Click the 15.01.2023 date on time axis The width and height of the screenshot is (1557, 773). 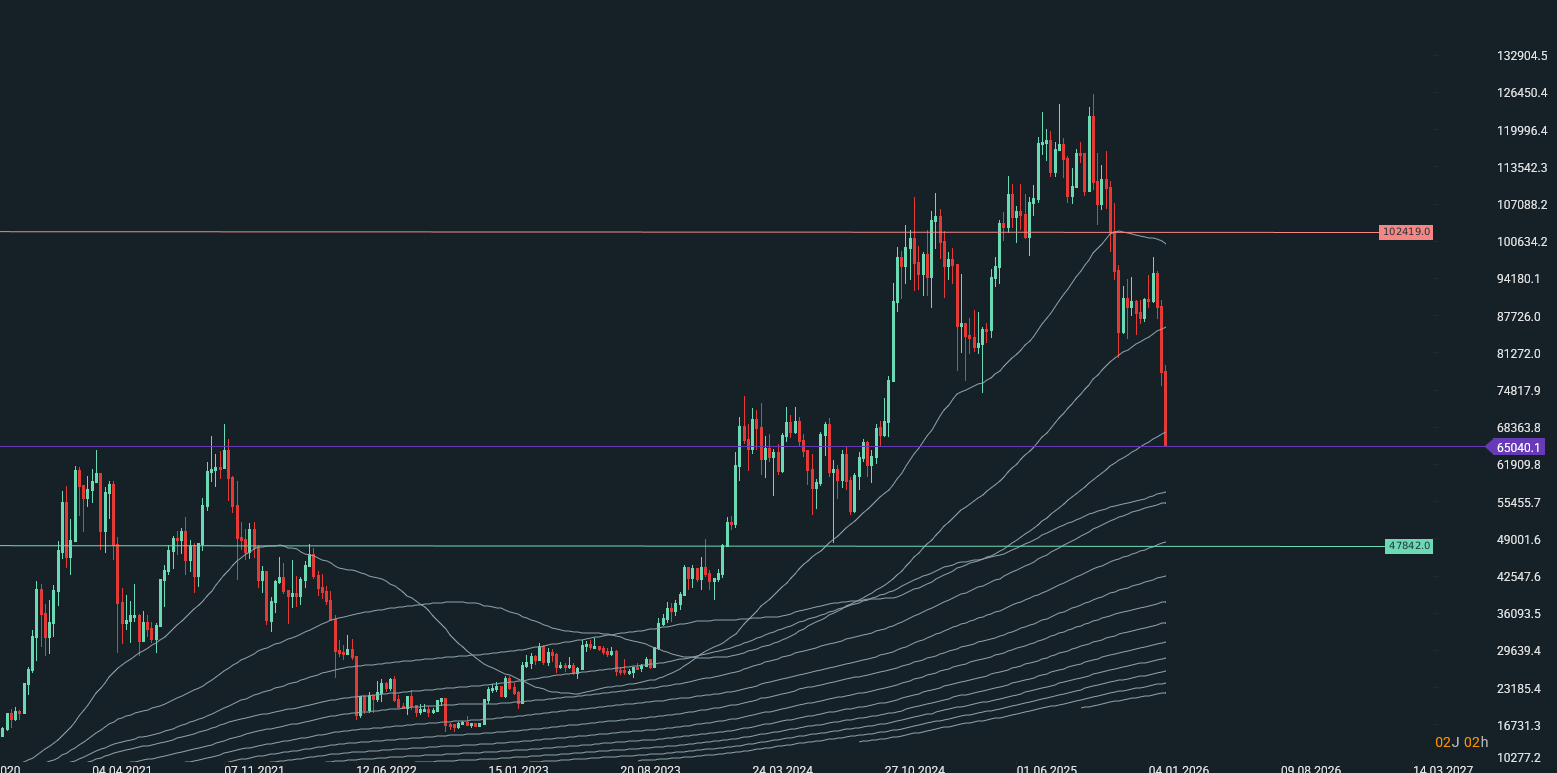(519, 768)
